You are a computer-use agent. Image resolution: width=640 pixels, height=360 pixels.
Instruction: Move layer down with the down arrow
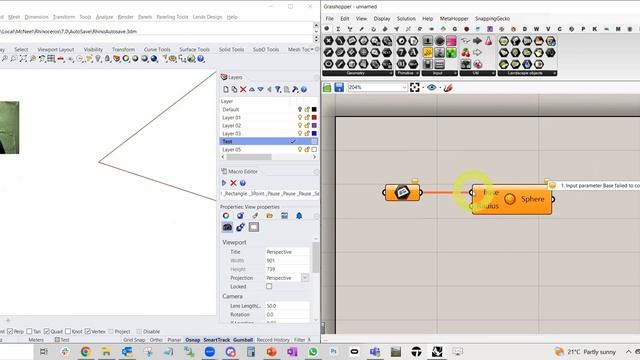point(260,89)
